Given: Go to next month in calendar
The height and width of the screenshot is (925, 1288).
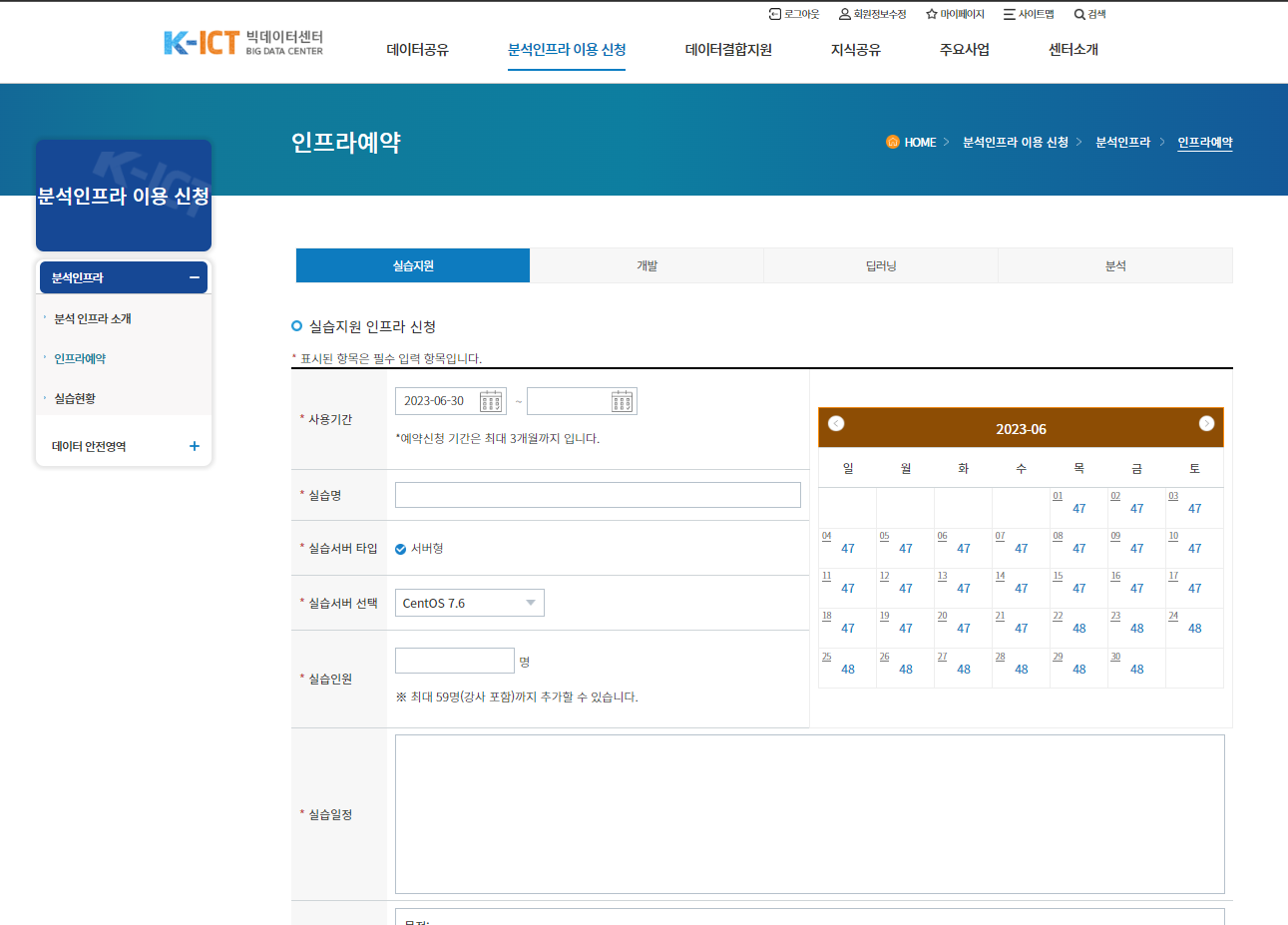Looking at the screenshot, I should tap(1206, 423).
